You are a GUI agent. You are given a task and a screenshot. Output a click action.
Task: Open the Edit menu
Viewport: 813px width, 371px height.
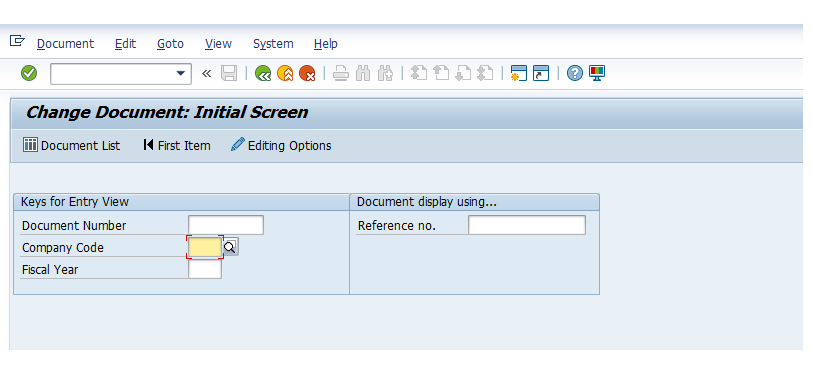[125, 44]
